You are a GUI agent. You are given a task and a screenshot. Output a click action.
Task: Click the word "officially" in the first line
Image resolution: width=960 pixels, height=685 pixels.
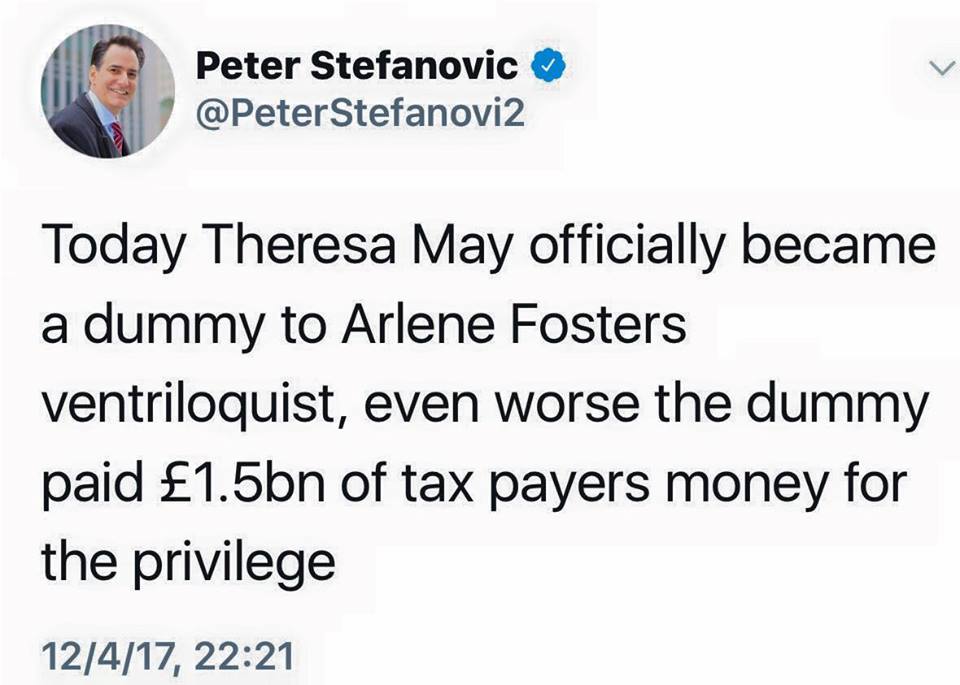click(x=628, y=246)
